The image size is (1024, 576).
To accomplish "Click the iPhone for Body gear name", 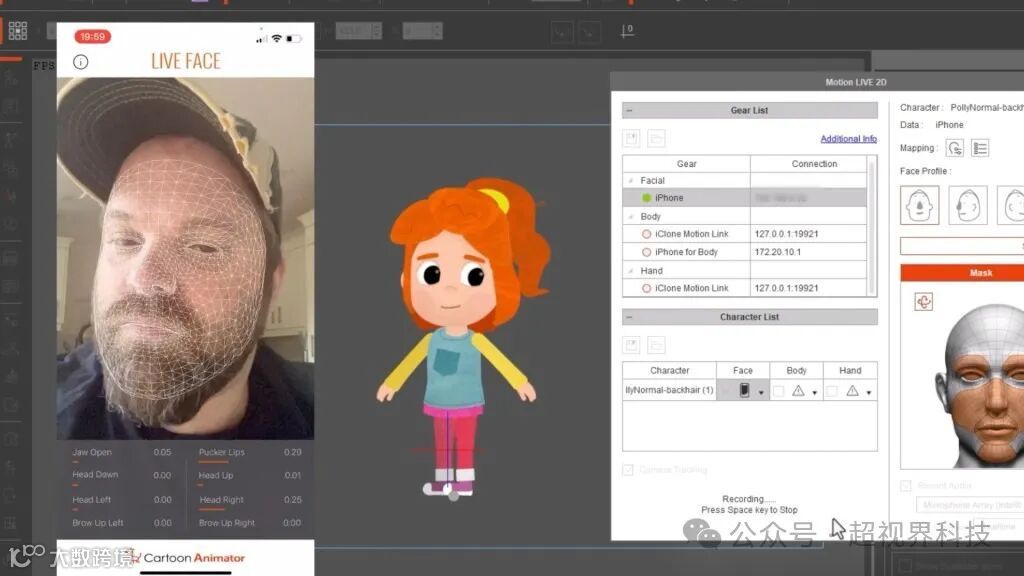I will coord(686,252).
